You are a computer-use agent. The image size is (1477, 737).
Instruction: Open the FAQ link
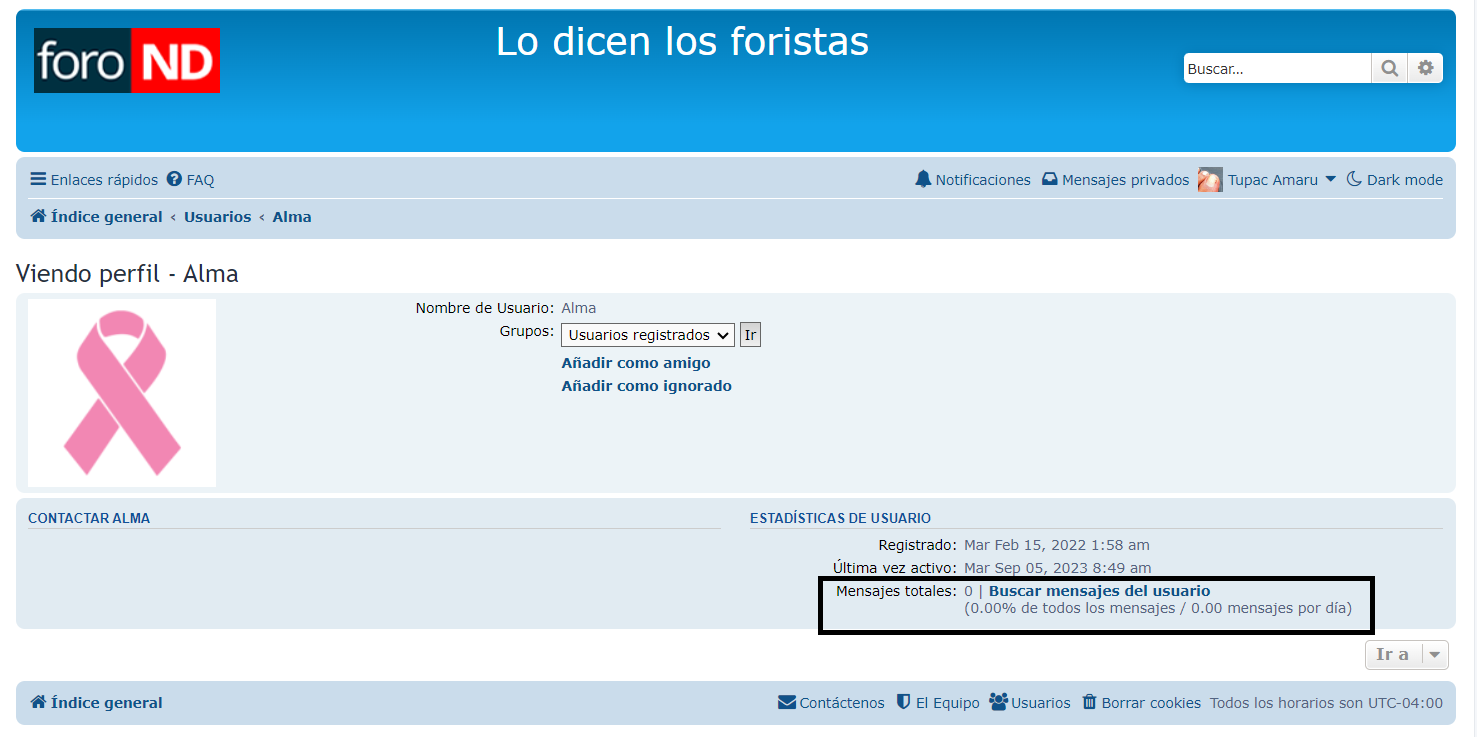[191, 180]
